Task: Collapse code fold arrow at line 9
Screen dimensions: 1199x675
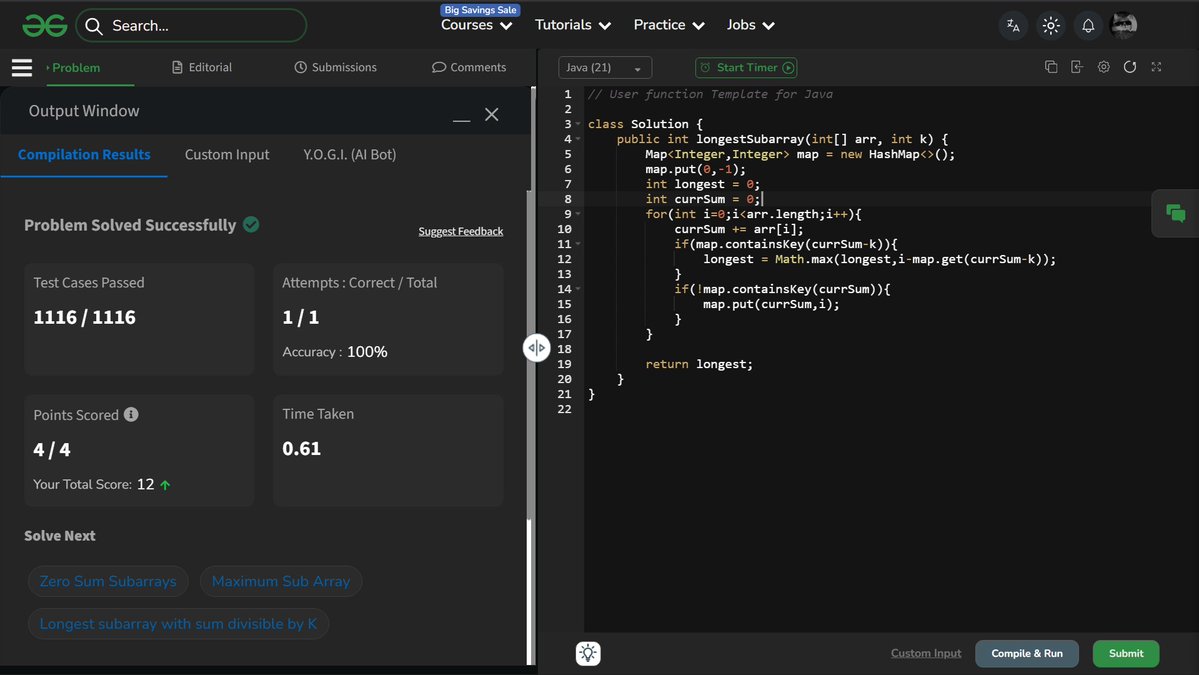Action: tap(578, 214)
